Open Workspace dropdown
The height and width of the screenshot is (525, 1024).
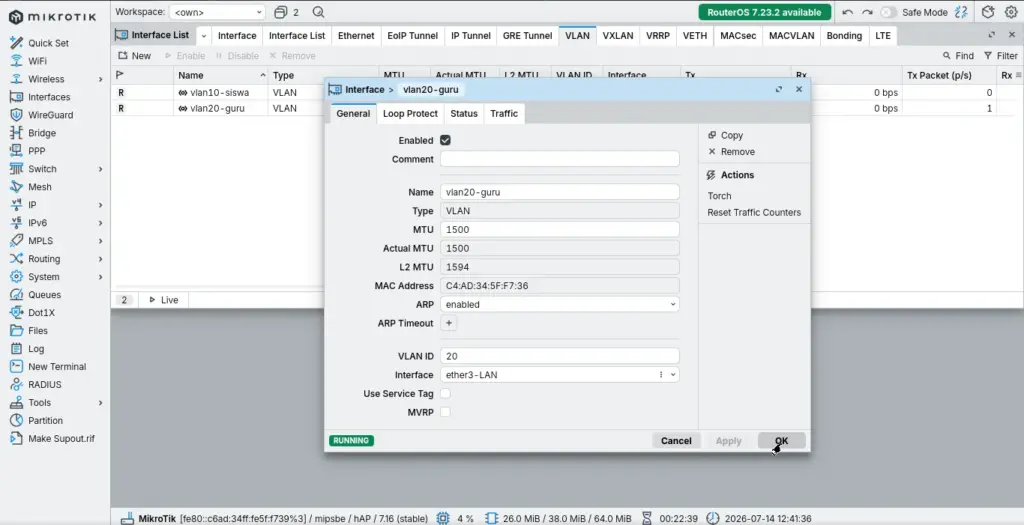[217, 12]
